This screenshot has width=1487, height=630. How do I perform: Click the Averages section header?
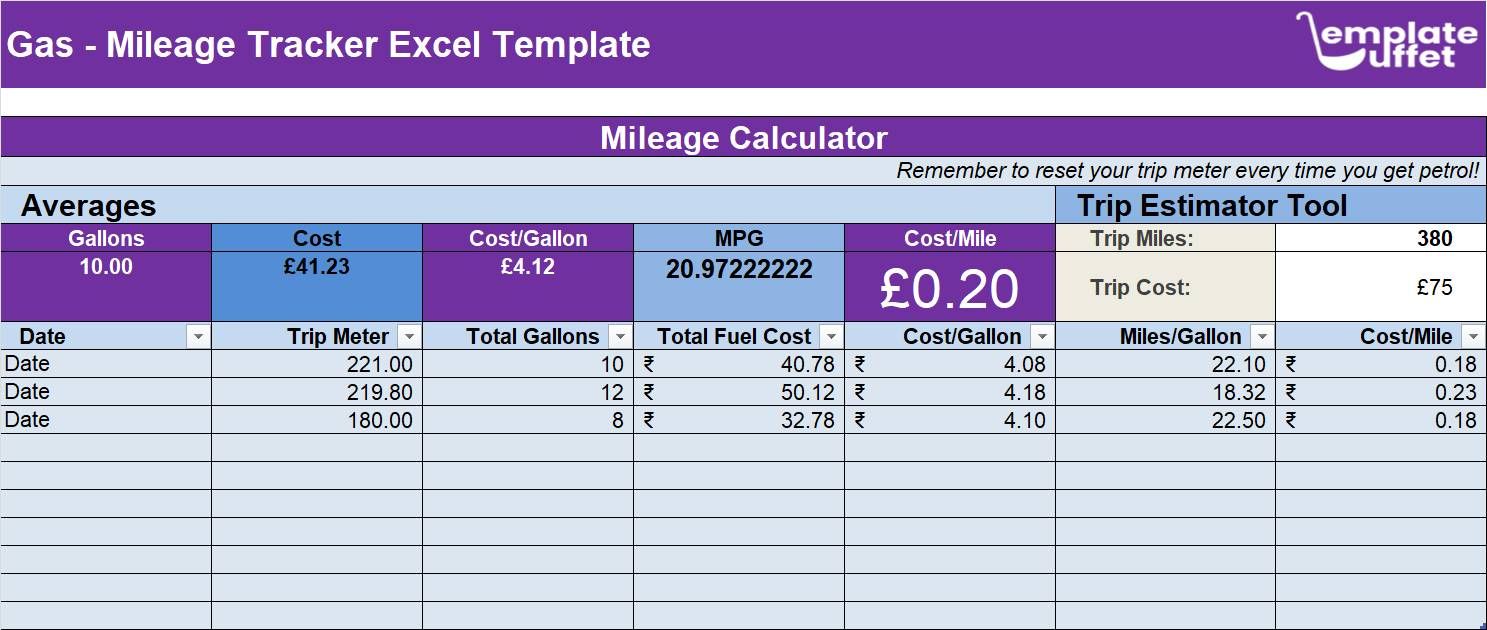pyautogui.click(x=90, y=205)
